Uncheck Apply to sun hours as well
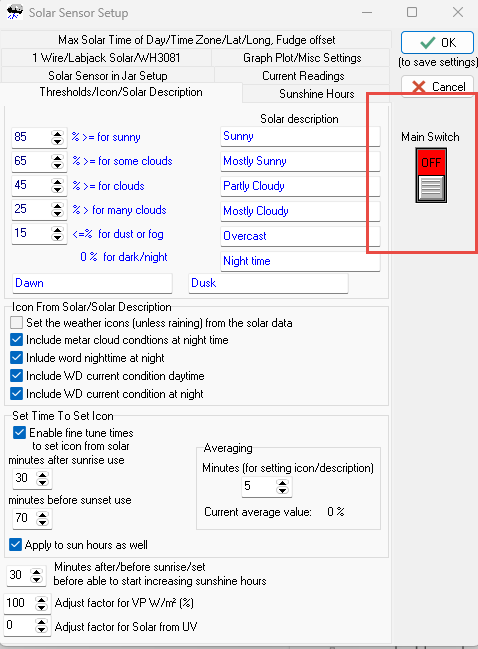 15,544
